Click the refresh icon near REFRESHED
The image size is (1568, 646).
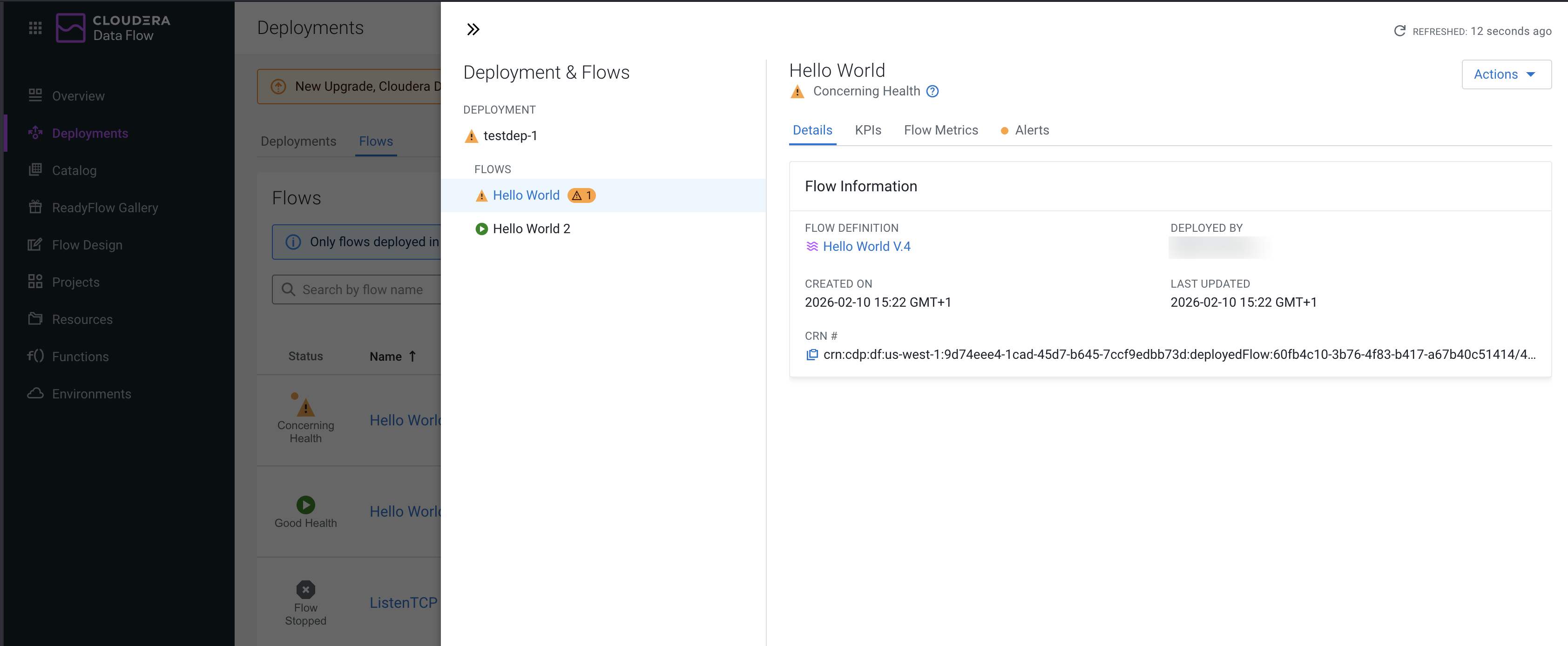coord(1399,31)
